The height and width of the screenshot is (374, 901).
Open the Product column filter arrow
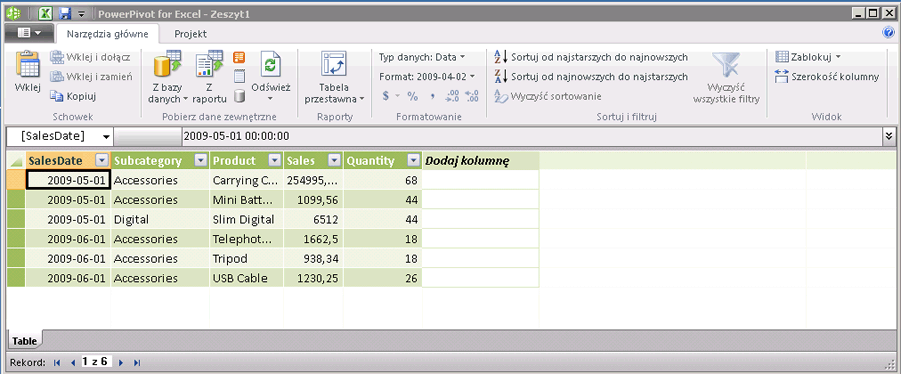click(275, 161)
